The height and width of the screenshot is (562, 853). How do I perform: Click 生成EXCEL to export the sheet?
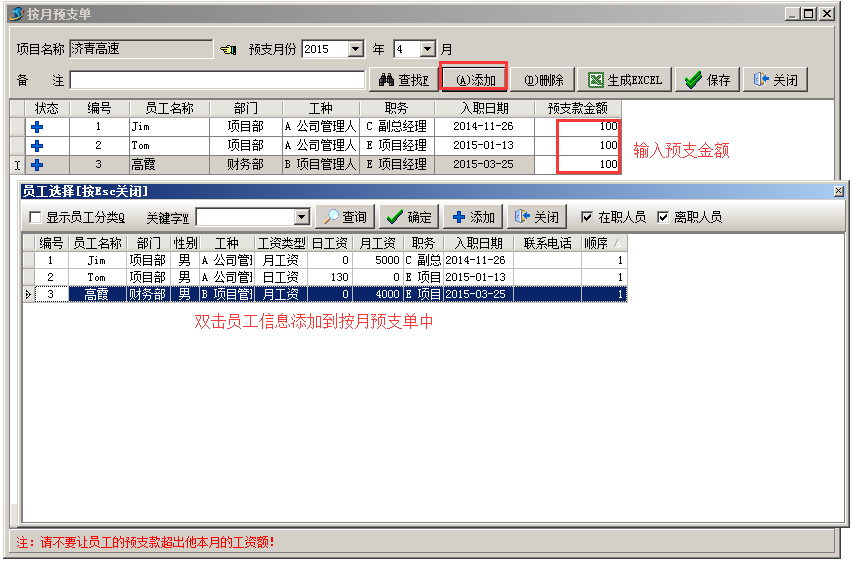(x=625, y=80)
